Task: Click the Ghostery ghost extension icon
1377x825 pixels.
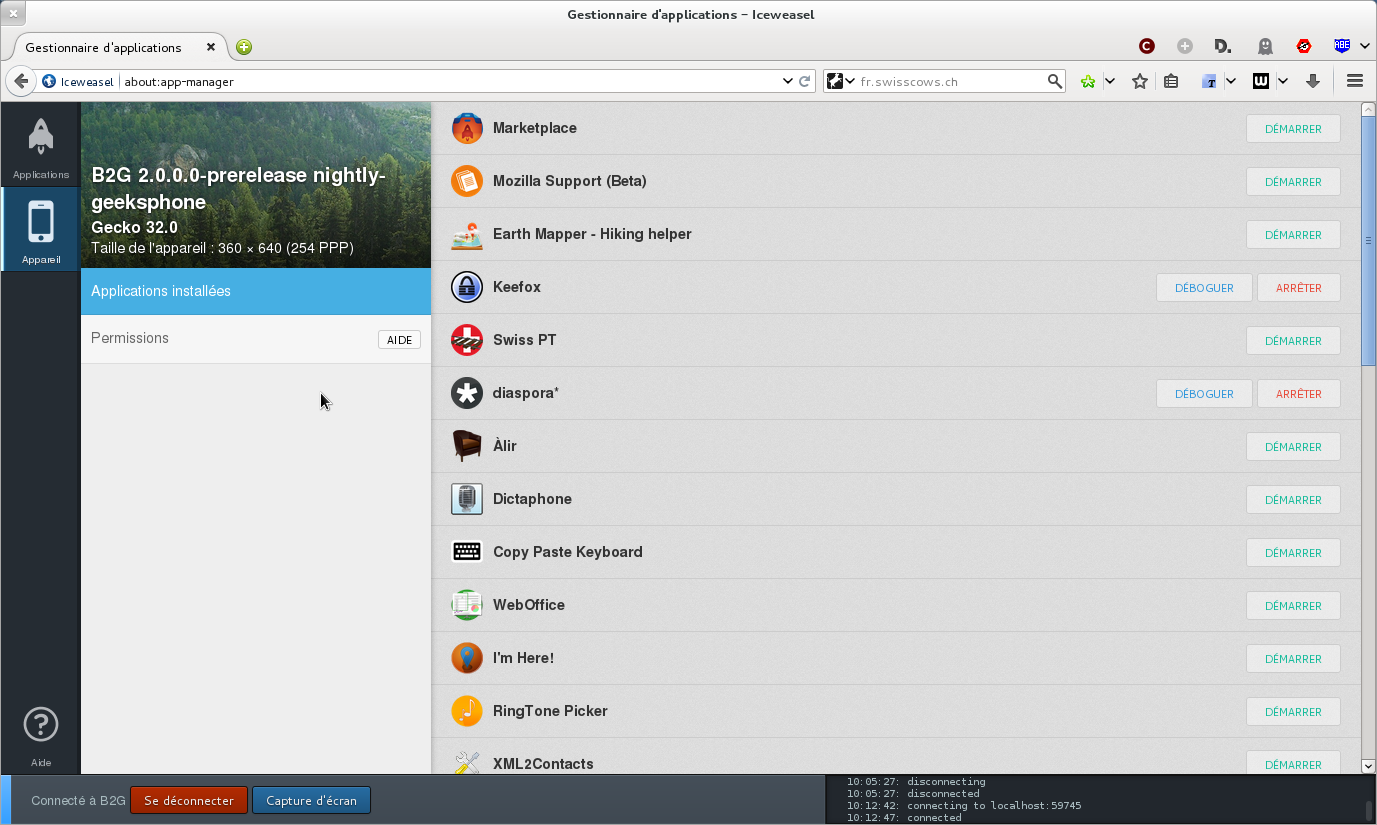Action: tap(1265, 46)
